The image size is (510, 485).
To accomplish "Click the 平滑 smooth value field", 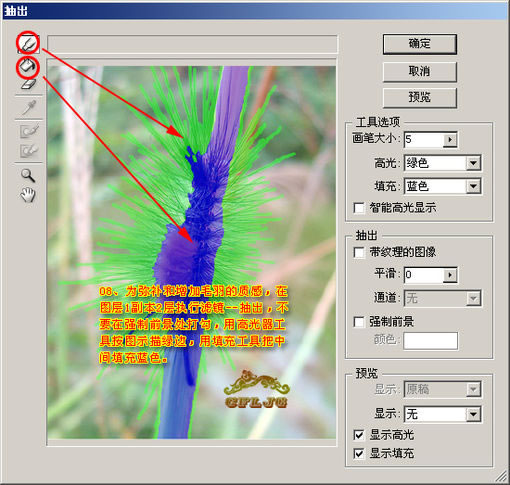I will click(423, 275).
